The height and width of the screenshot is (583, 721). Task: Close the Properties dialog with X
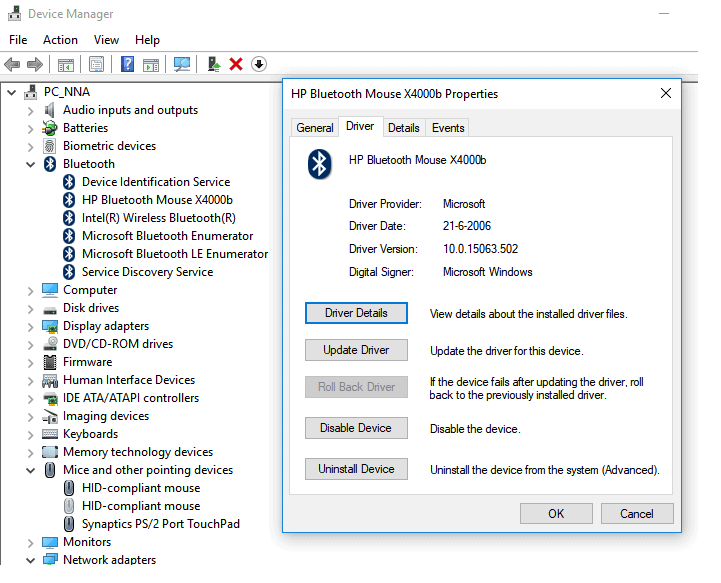[x=665, y=93]
